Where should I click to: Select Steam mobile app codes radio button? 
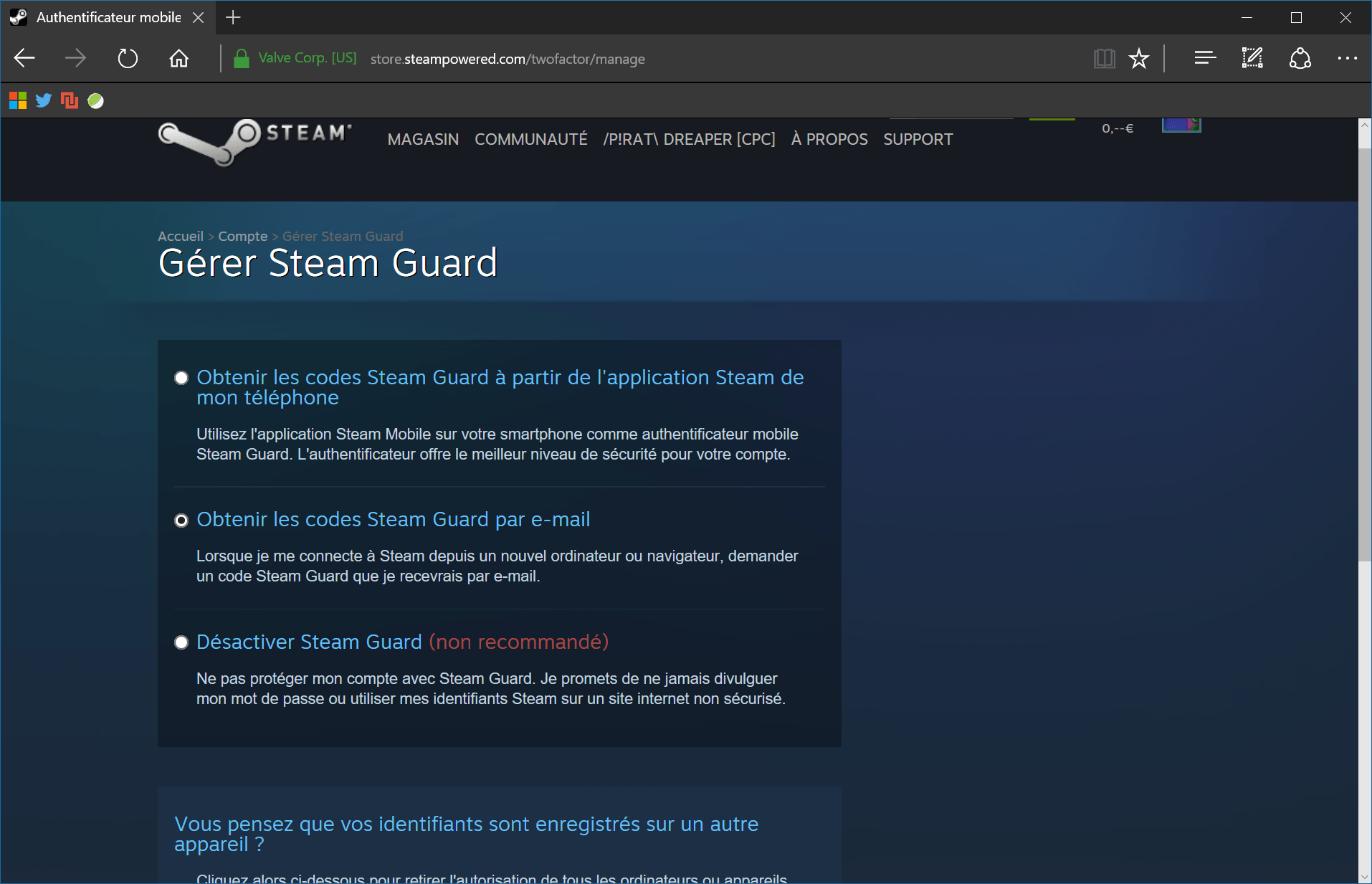(x=181, y=378)
